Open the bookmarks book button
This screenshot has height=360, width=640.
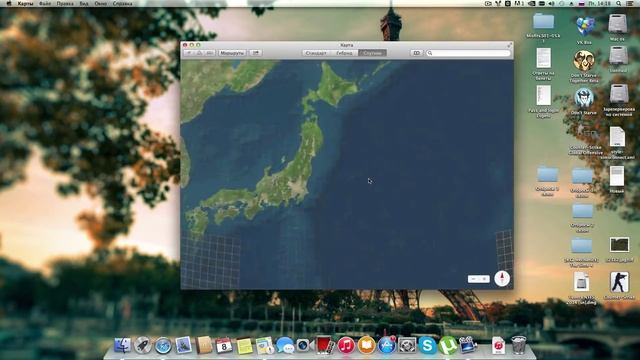[416, 53]
